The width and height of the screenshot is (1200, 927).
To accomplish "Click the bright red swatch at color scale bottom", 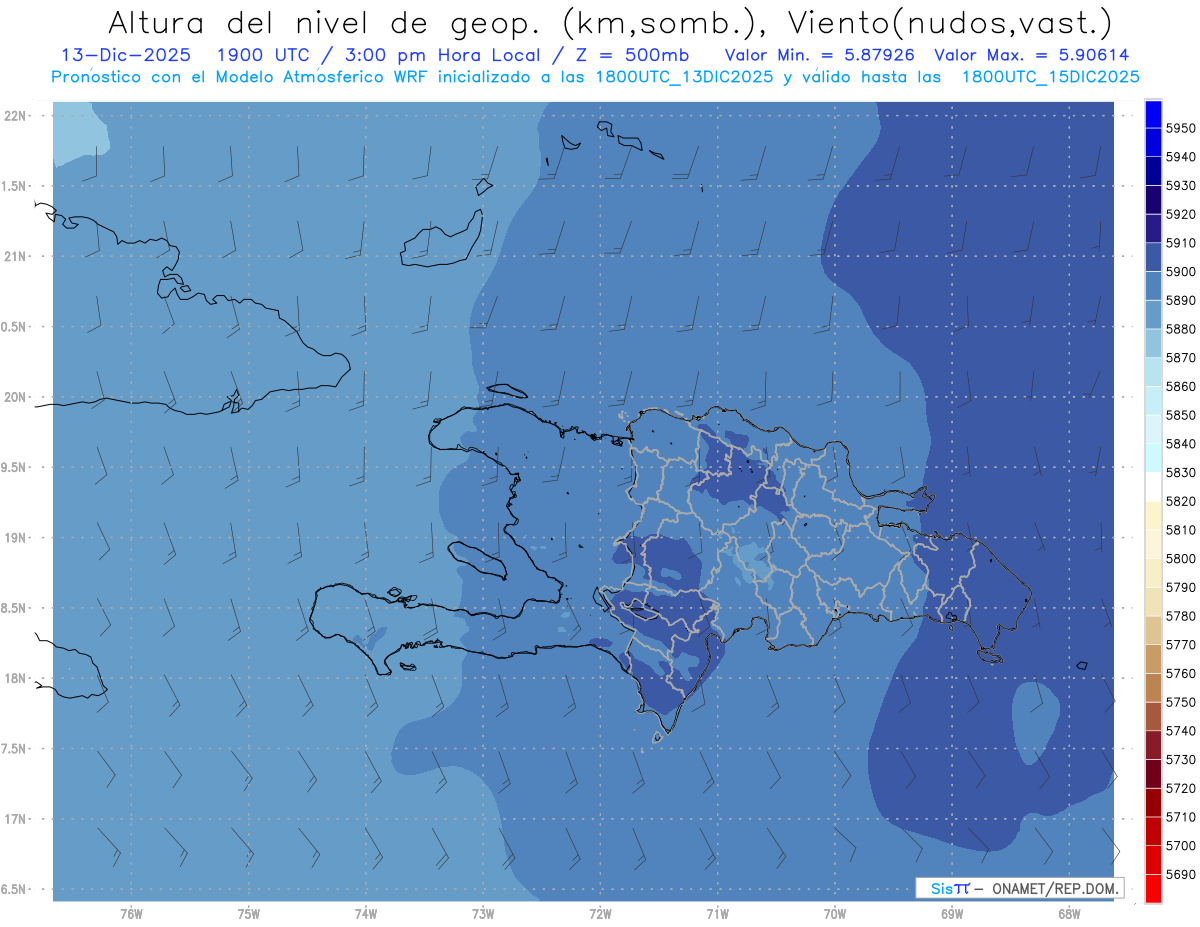I will coord(1153,888).
